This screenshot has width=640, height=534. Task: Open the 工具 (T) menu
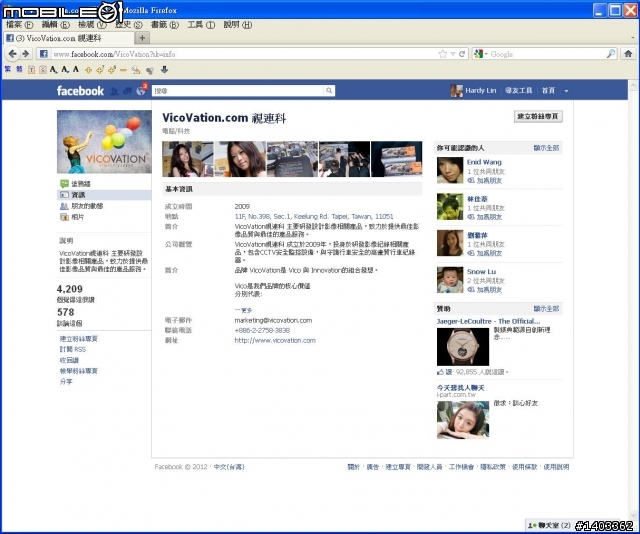pyautogui.click(x=201, y=25)
